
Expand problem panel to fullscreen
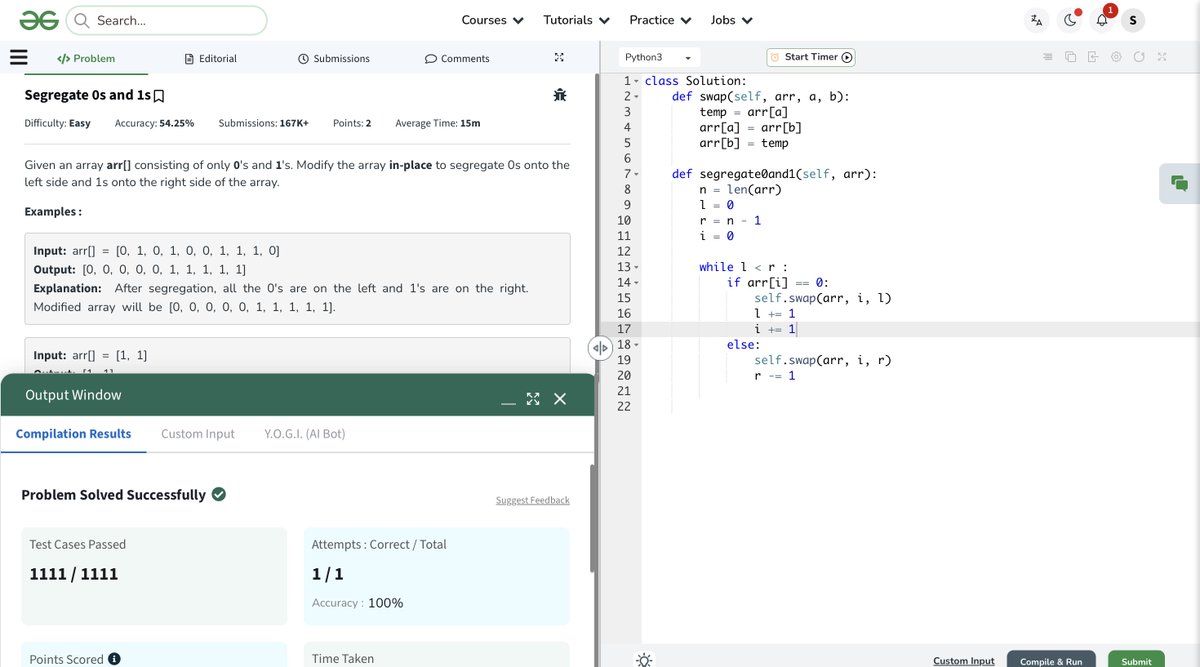[559, 58]
